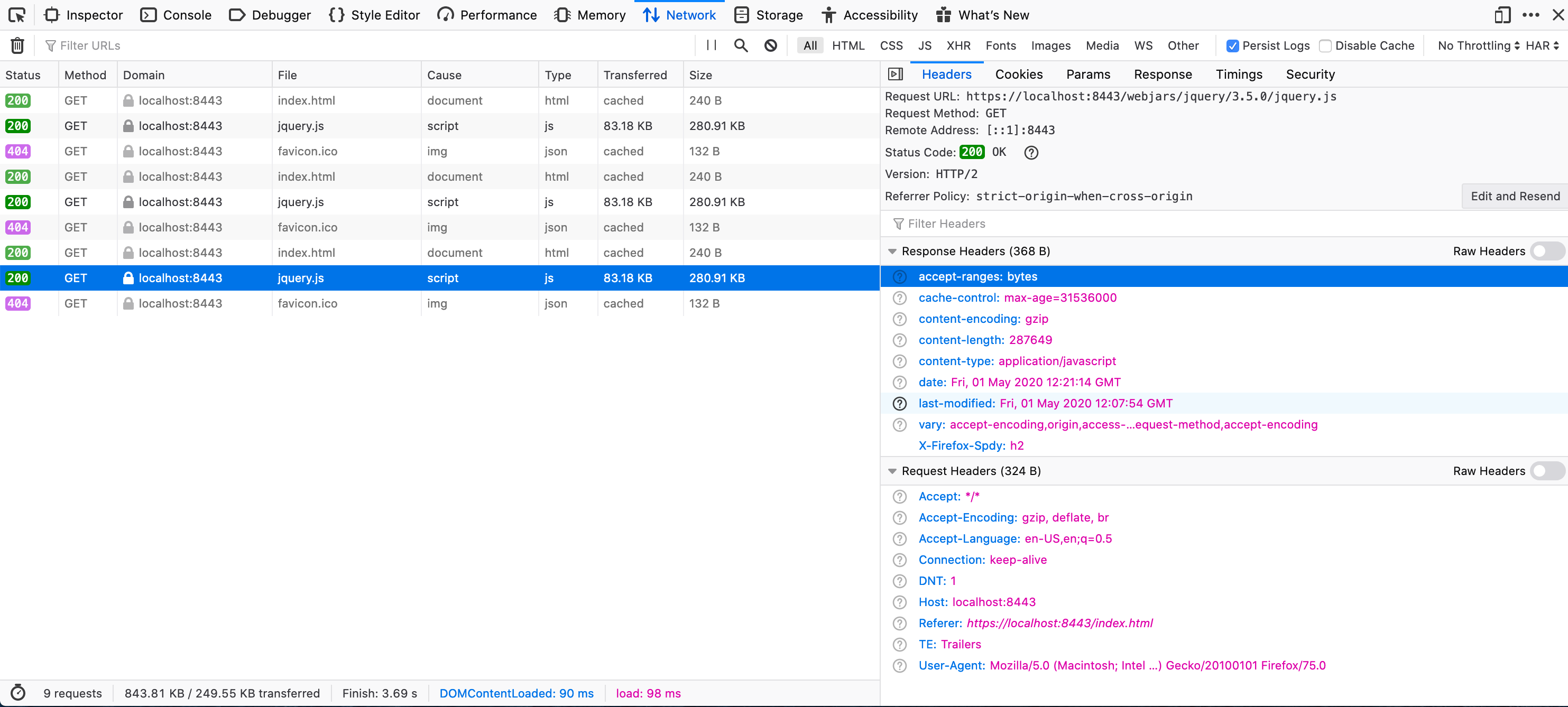Show the Security details tab
This screenshot has height=707, width=1568.
coord(1310,74)
